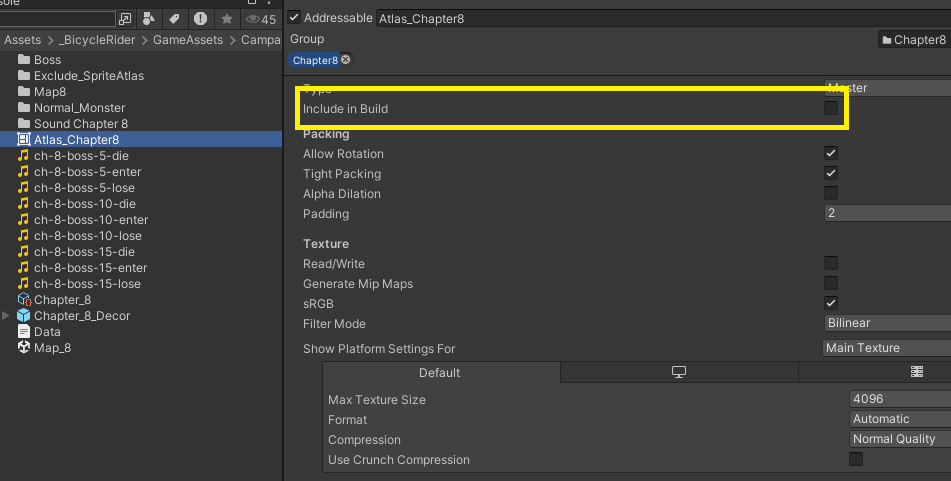Image resolution: width=951 pixels, height=481 pixels.
Task: Open search-by-type filter icon in Project toolbar
Action: [149, 19]
